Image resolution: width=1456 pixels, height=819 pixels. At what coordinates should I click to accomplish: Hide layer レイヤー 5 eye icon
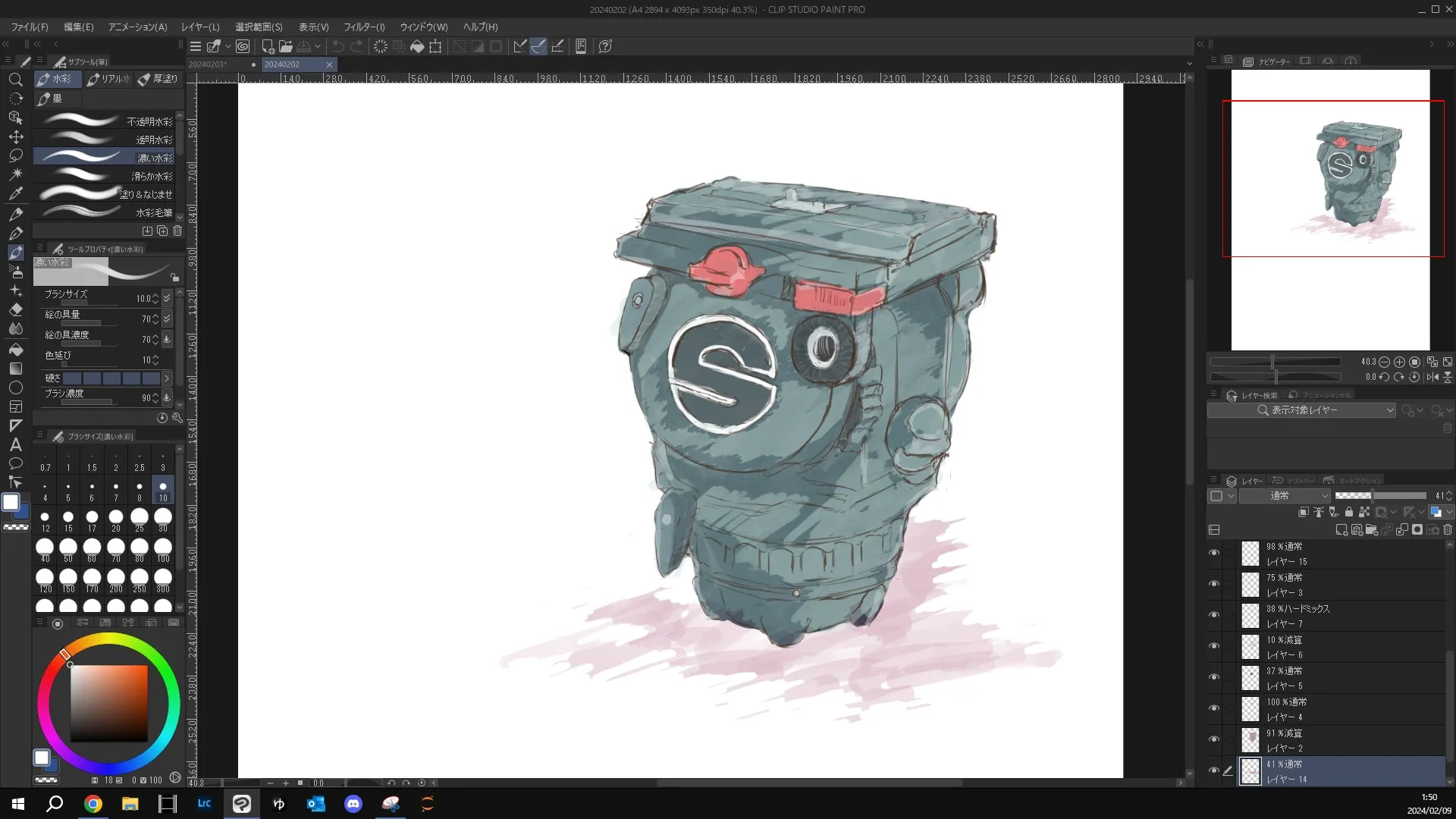(1214, 678)
